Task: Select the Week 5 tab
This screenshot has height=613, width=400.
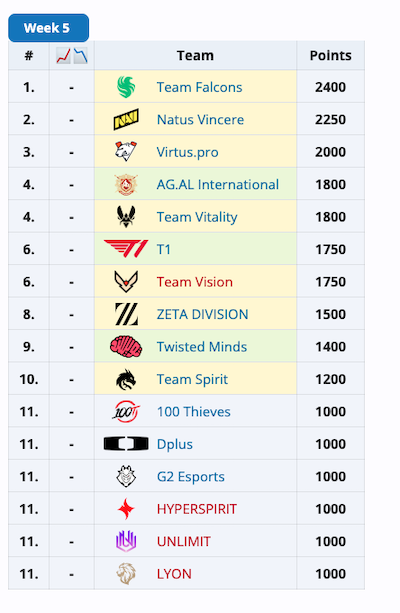Action: [48, 28]
